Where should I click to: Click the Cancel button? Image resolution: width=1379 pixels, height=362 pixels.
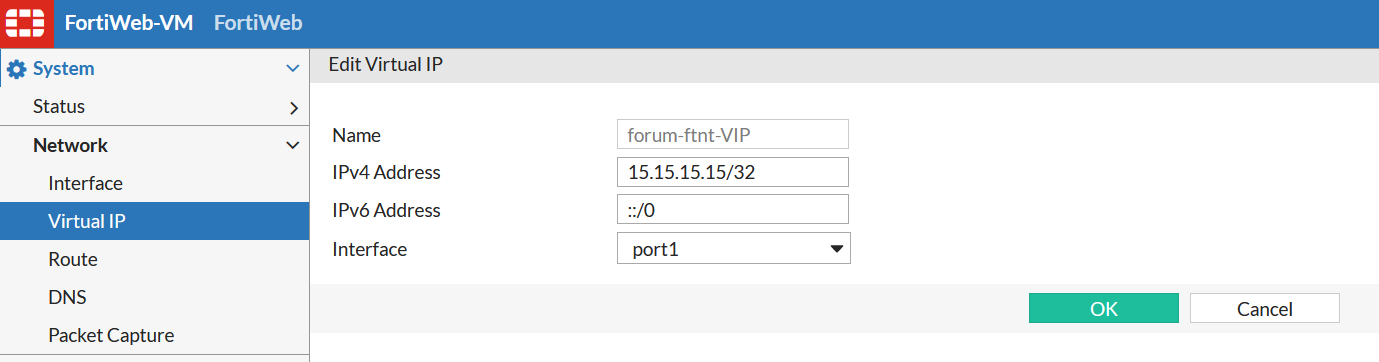click(1265, 308)
